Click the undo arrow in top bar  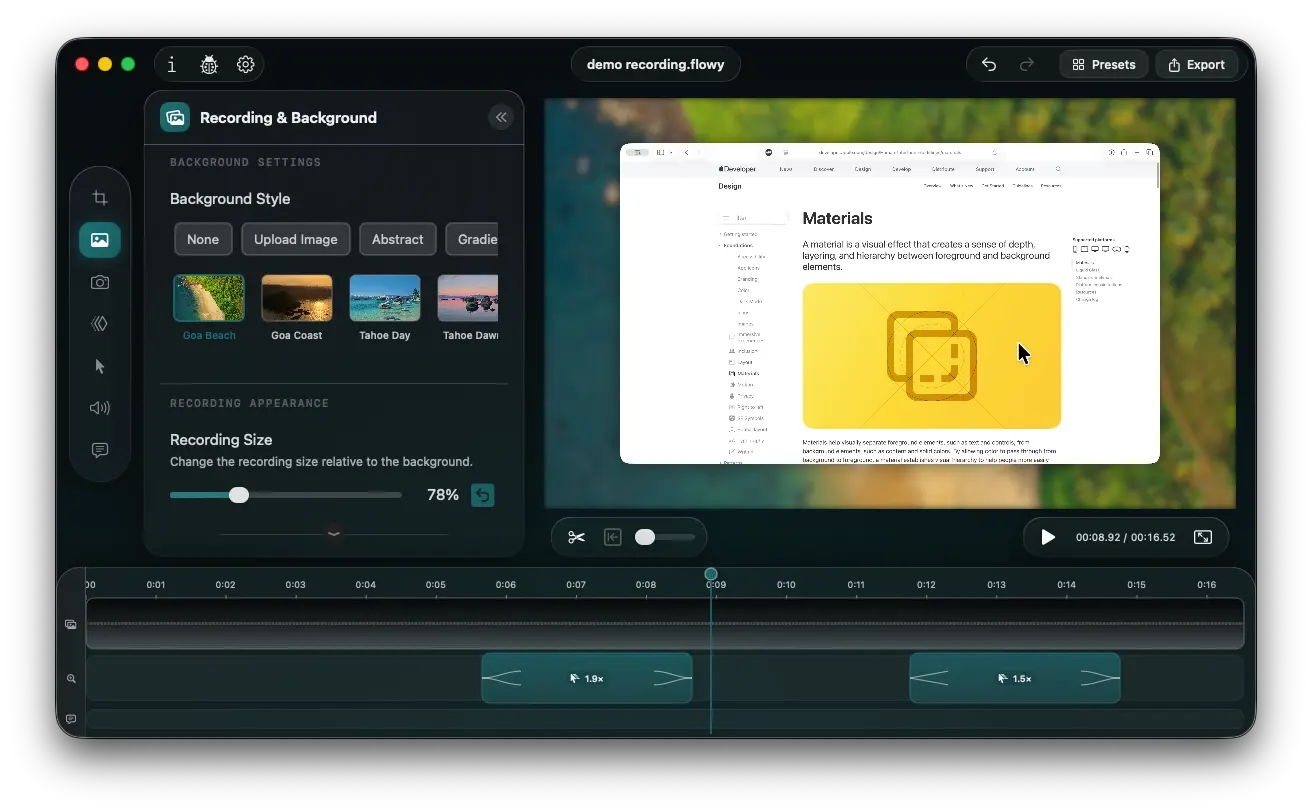click(989, 65)
